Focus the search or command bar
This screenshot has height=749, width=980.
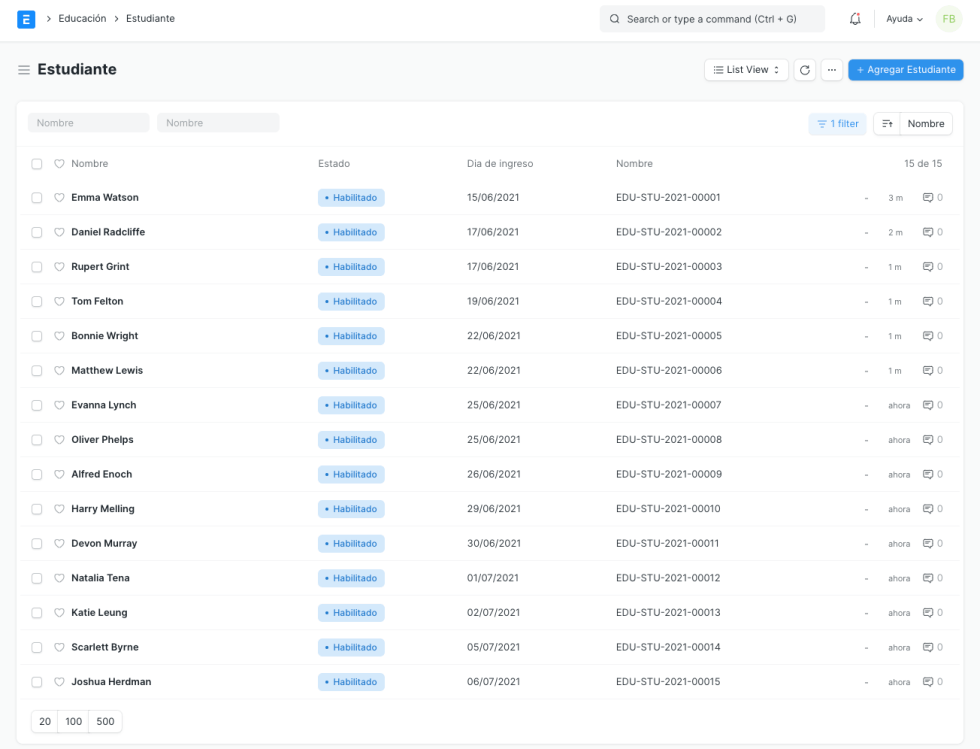712,19
